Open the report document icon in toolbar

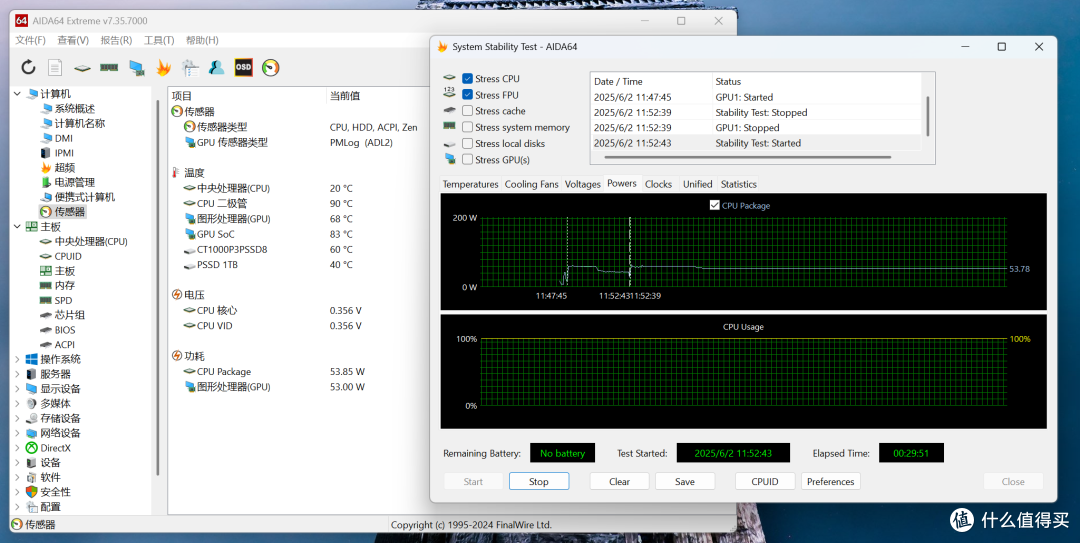coord(55,68)
